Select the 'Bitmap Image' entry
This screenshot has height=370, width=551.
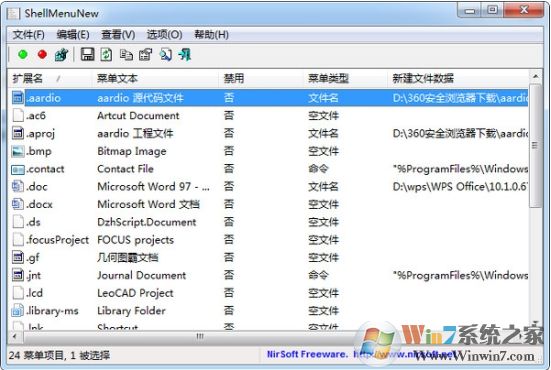click(x=132, y=151)
